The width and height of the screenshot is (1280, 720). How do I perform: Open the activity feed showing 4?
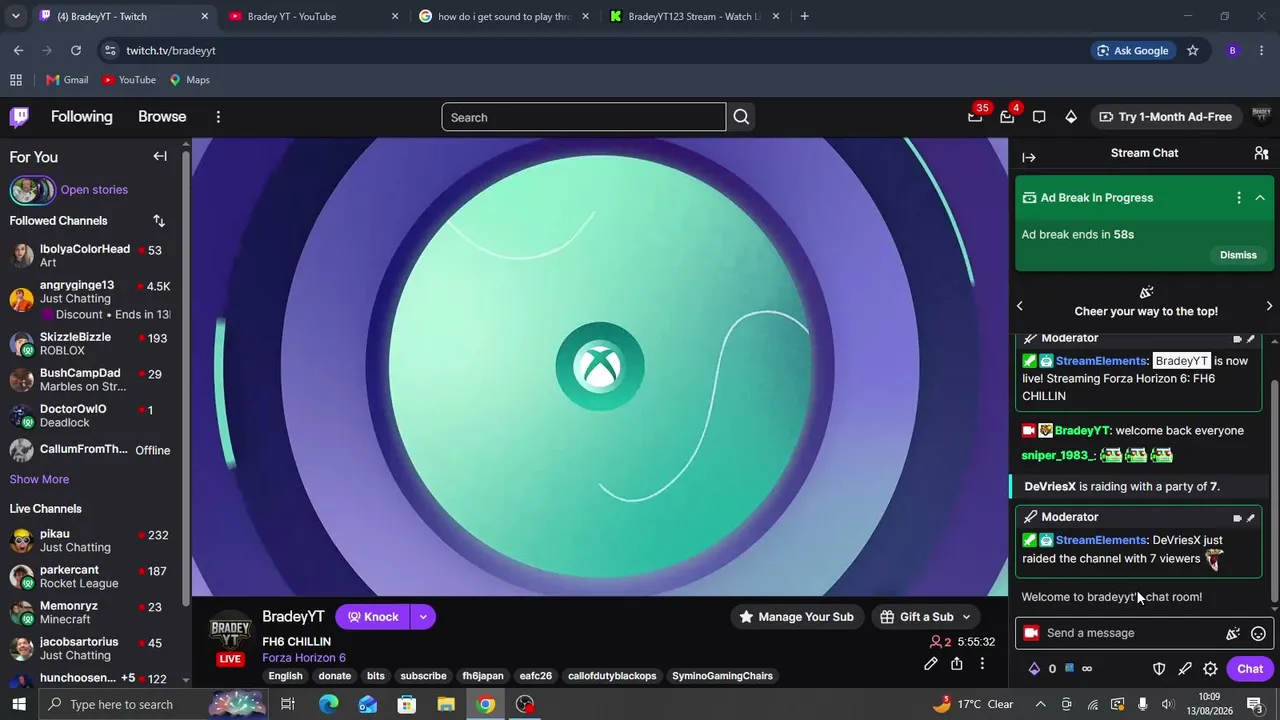point(1007,117)
